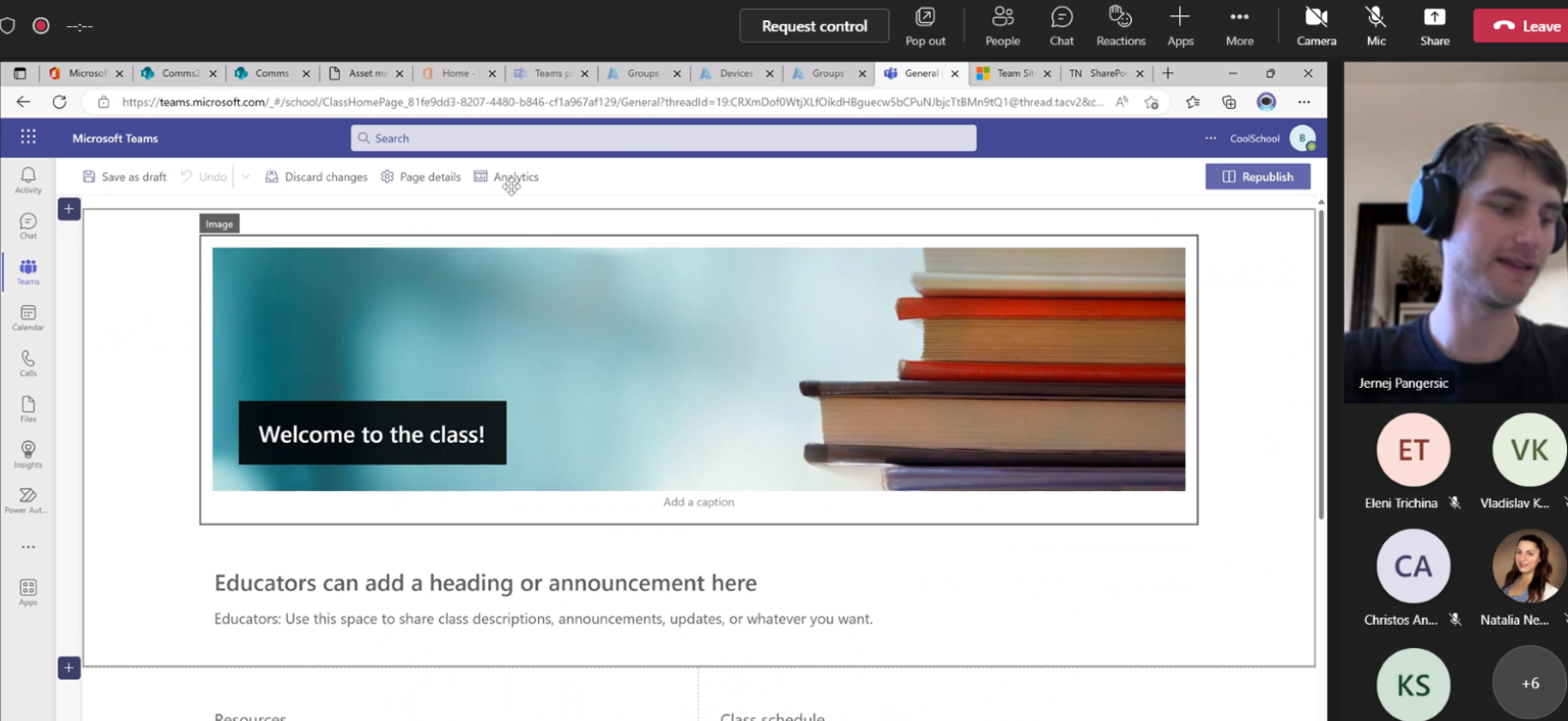Click the Reactions icon in meeting toolbar
Screen dimensions: 1568x721
(x=1120, y=26)
